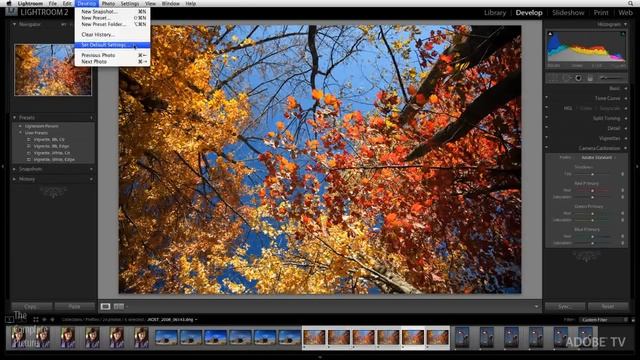Viewport: 640px width, 360px height.
Task: Click the main autumn leaves photo
Action: click(320, 160)
